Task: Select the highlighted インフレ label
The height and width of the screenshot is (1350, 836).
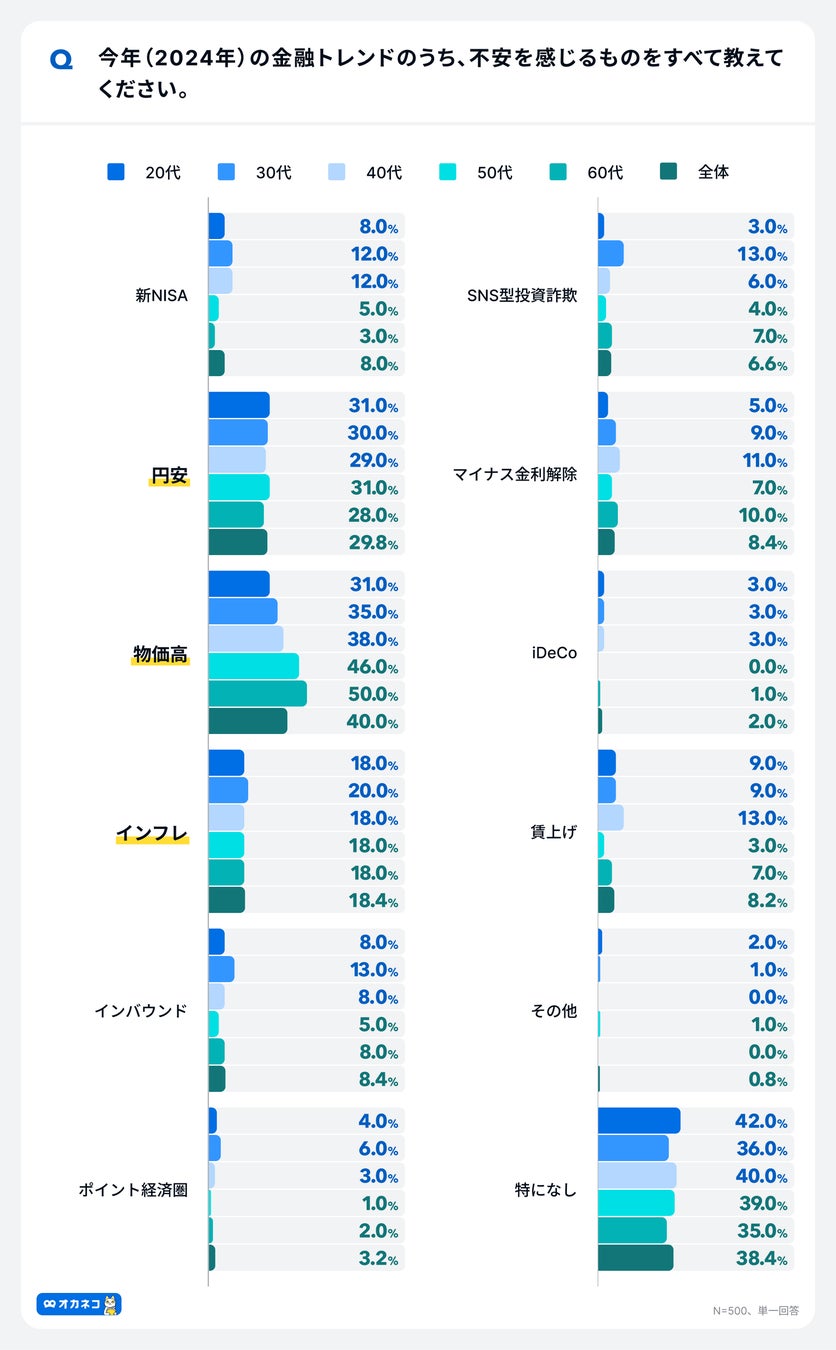Action: point(152,833)
